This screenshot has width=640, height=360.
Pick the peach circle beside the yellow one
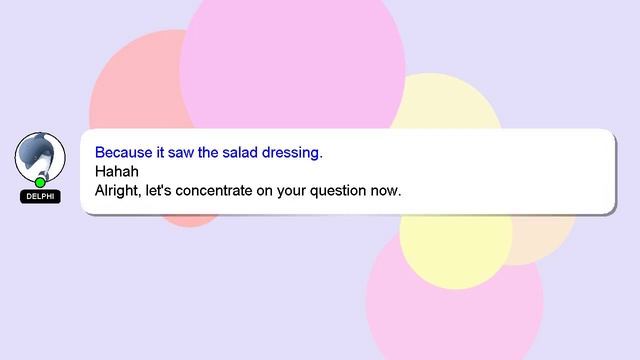[543, 239]
